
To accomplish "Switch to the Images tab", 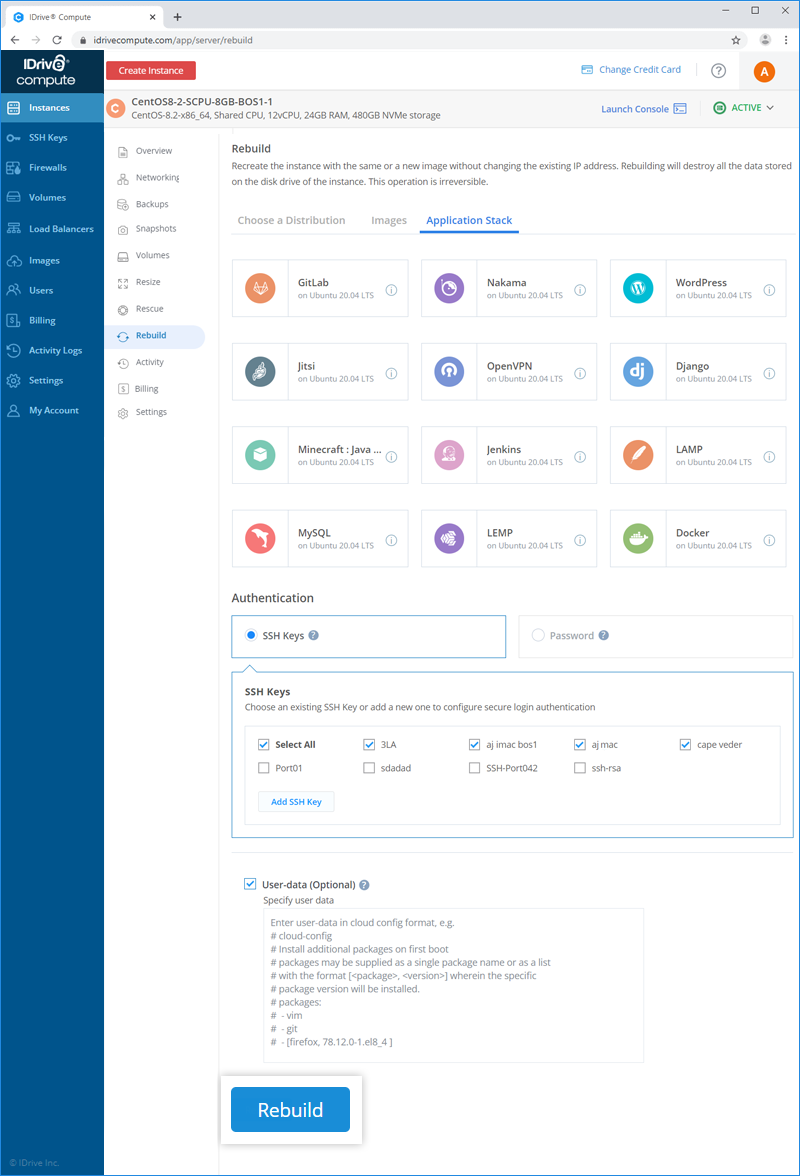I will click(388, 220).
